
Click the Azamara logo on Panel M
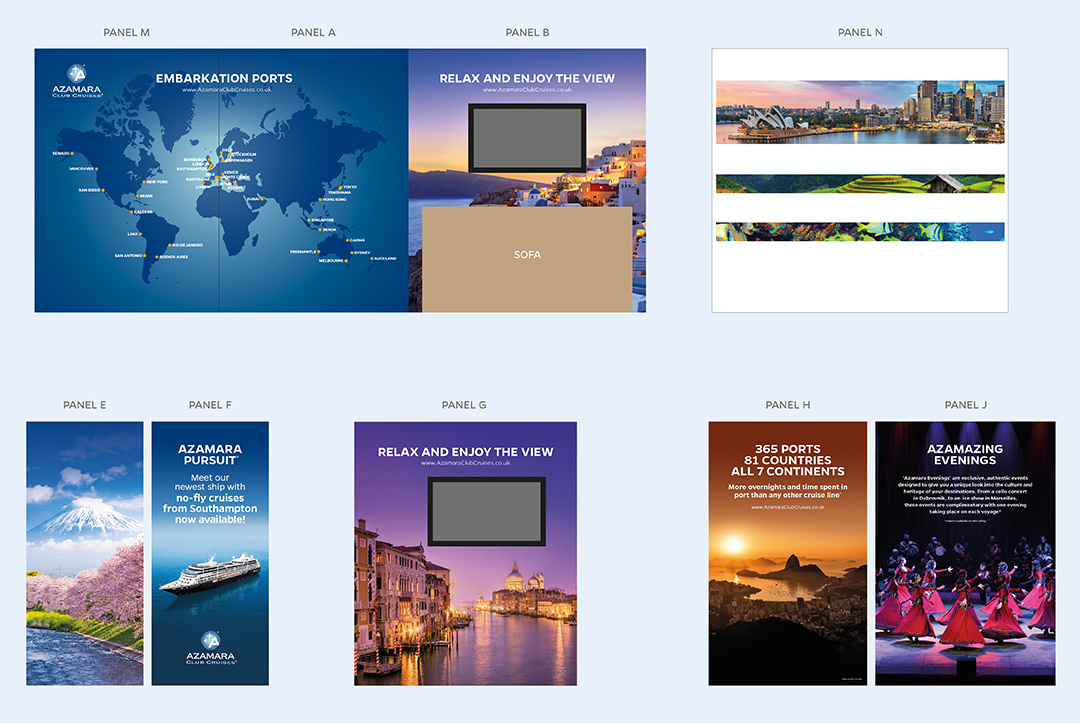(78, 80)
